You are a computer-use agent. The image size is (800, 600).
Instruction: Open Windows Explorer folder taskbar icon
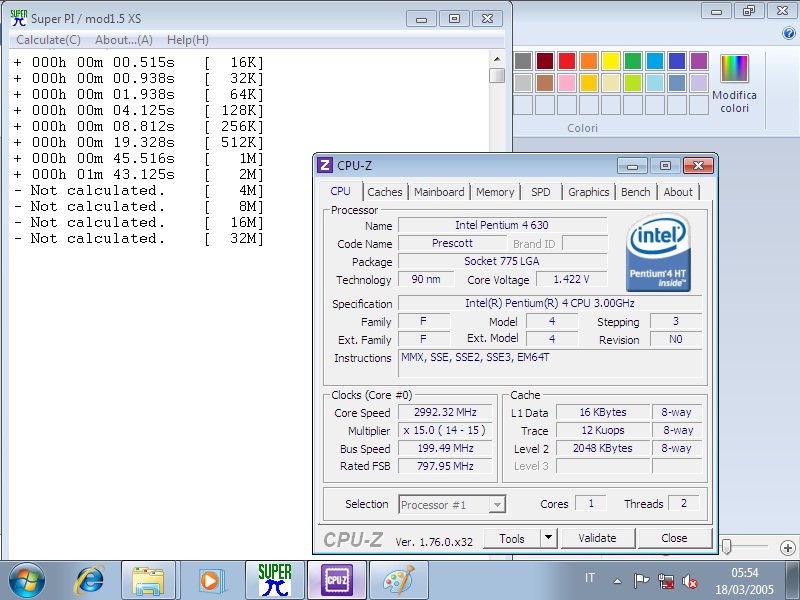tap(148, 580)
